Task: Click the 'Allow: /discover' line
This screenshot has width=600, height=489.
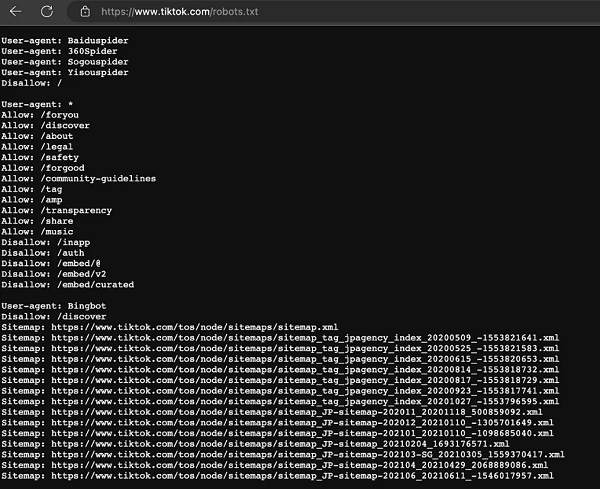Action: pyautogui.click(x=46, y=126)
